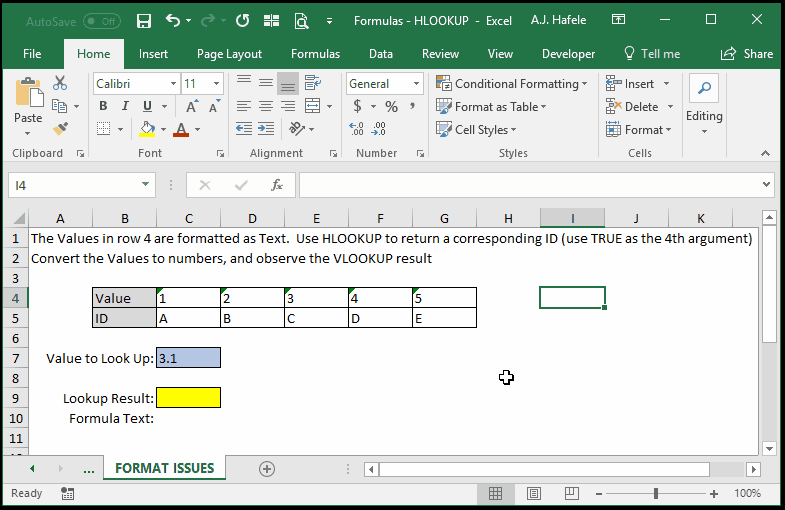This screenshot has height=510, width=785.
Task: Switch to the Formulas tab
Action: 315,54
